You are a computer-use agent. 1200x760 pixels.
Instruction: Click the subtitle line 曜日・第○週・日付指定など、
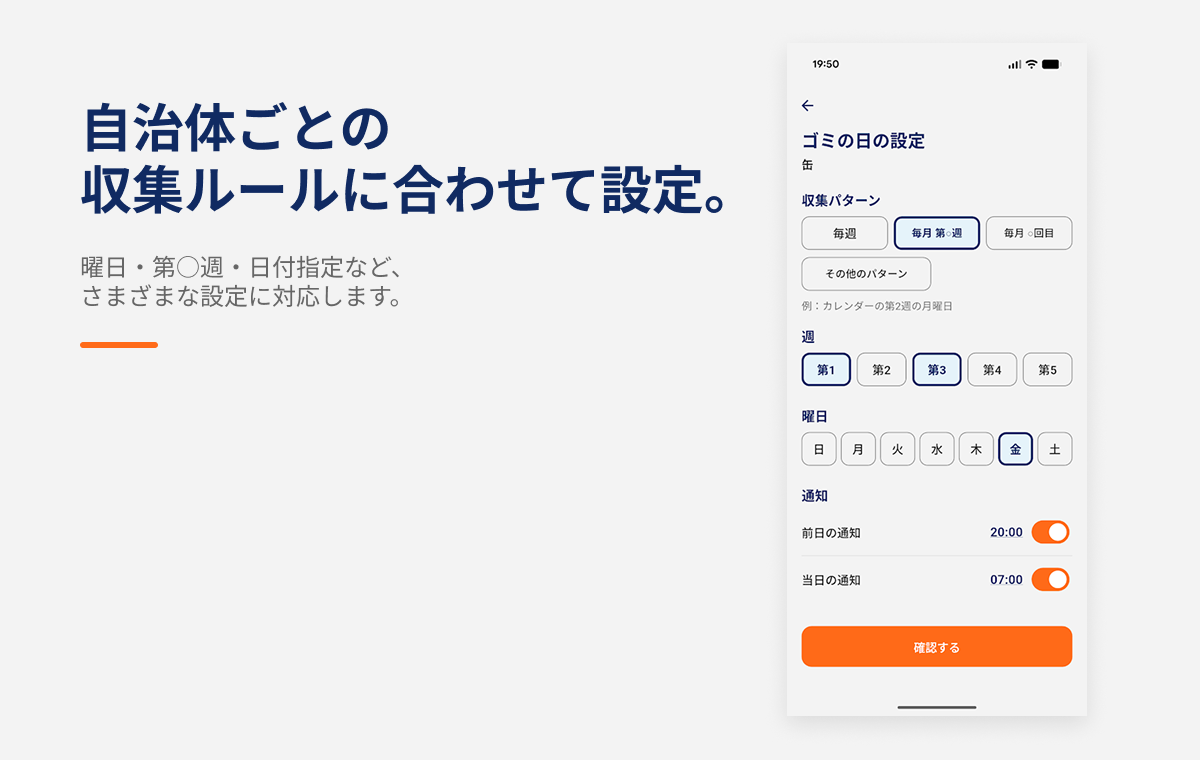tap(241, 268)
